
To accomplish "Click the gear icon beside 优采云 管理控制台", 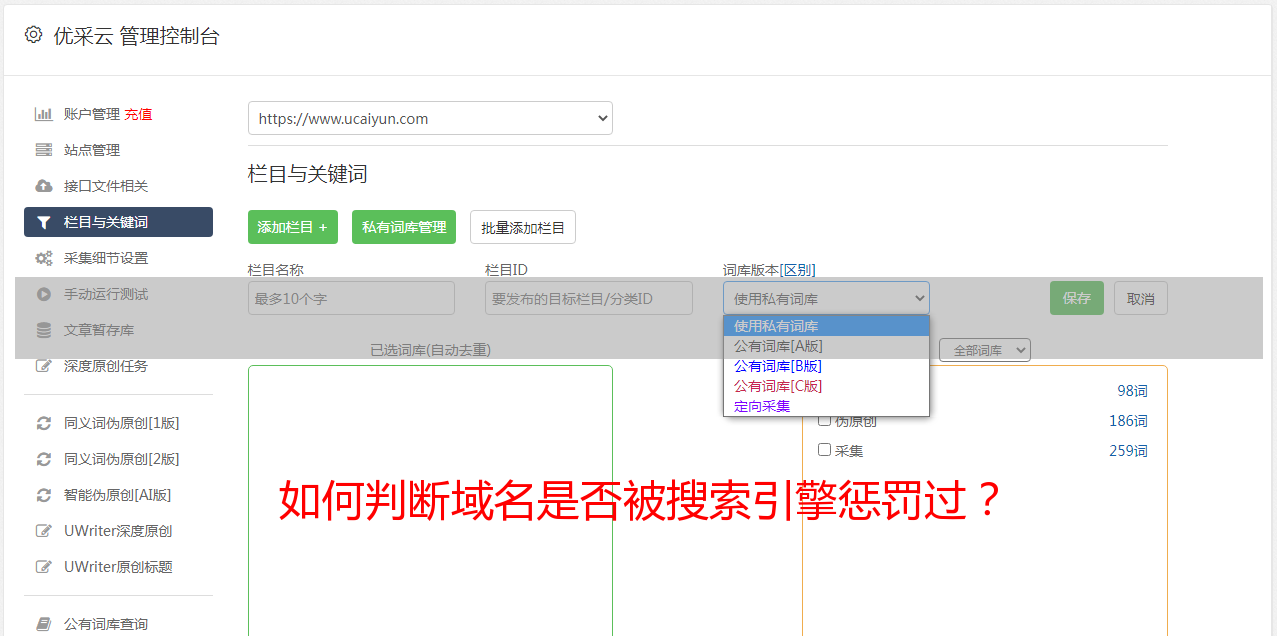I will [x=33, y=35].
